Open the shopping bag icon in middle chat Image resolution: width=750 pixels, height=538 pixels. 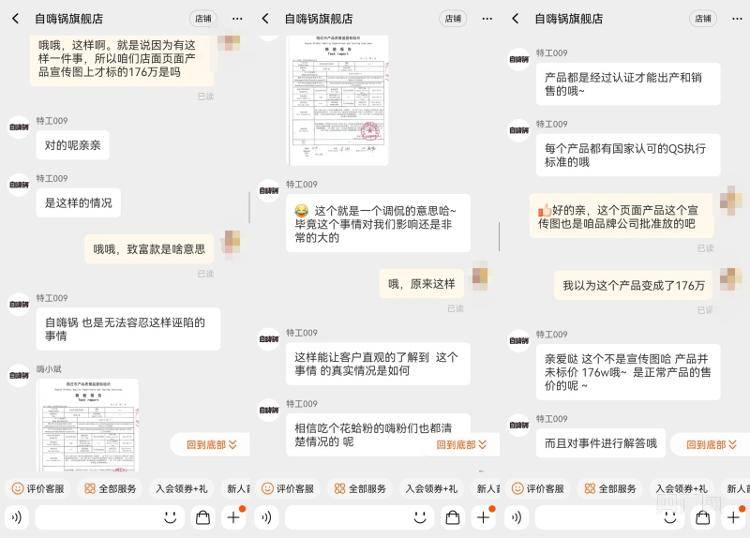pyautogui.click(x=452, y=517)
